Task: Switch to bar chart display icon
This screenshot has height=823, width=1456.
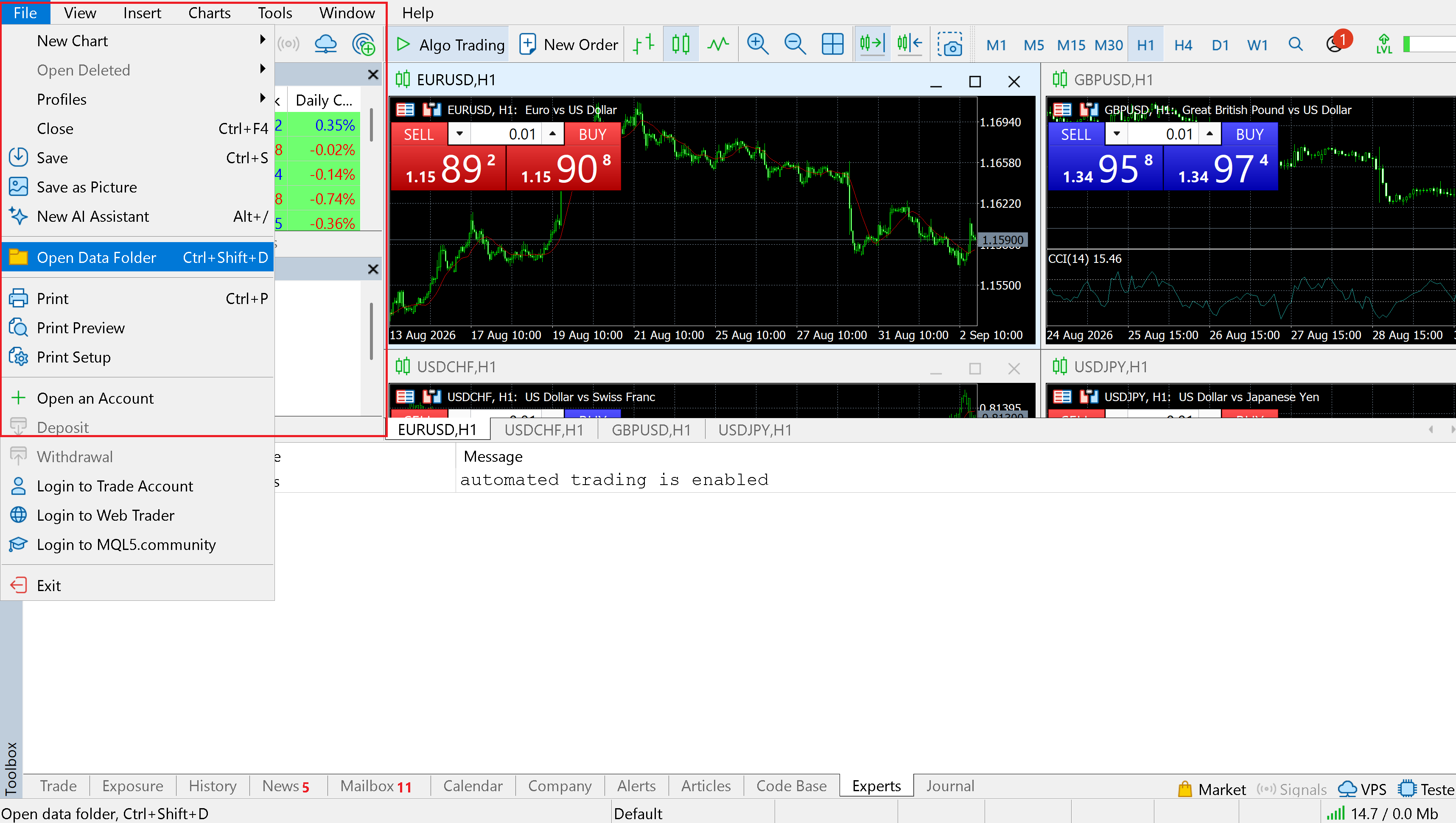Action: tap(644, 44)
